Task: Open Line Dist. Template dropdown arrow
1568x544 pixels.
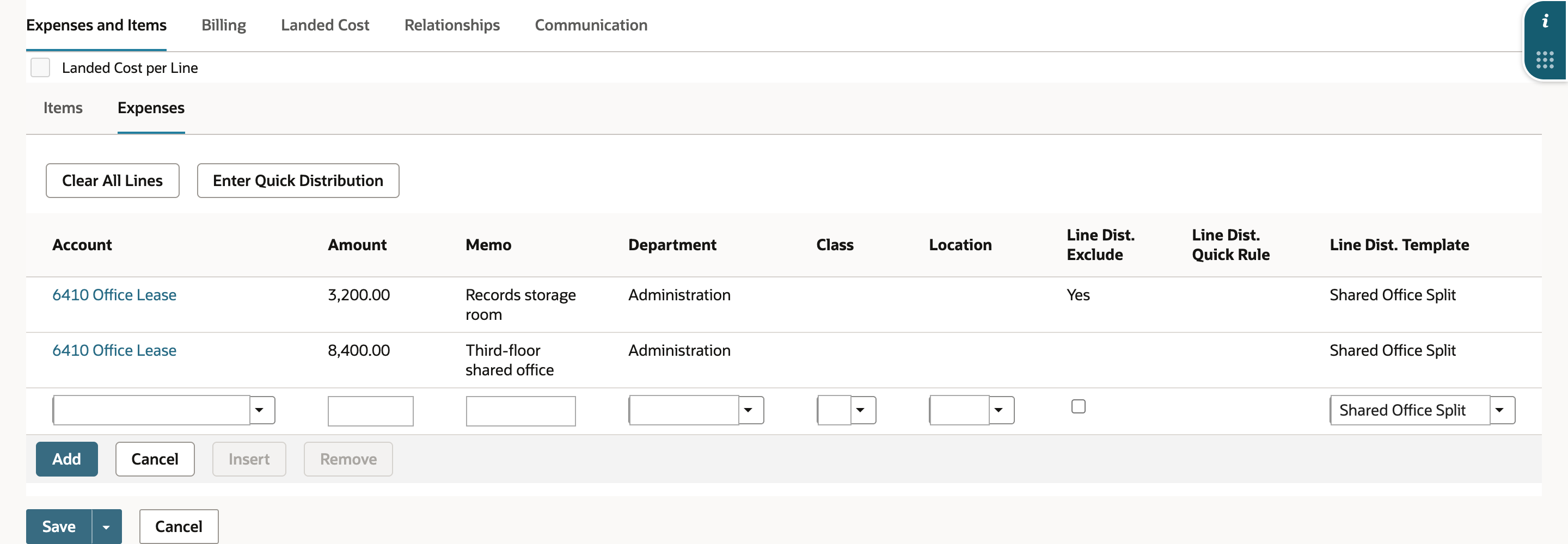Action: tap(1500, 410)
